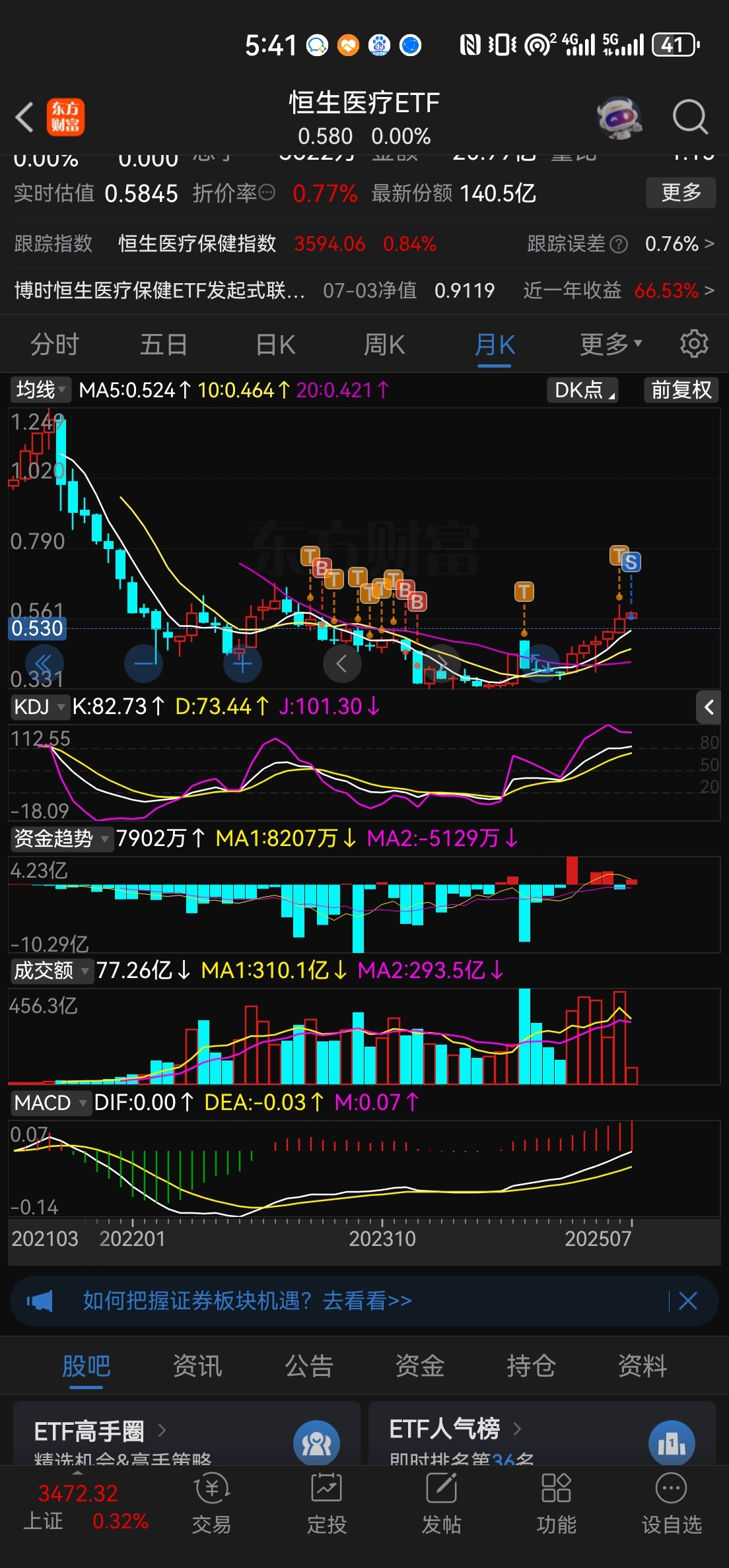Zoom in chart with plus circle
The image size is (729, 1568).
pos(242,663)
